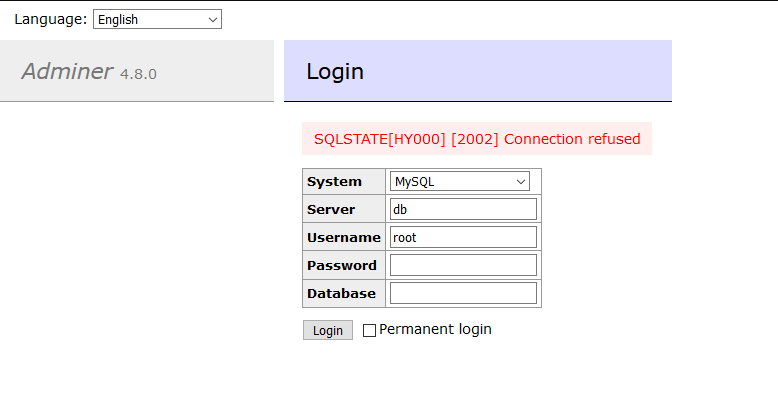
Task: Click the Username row label
Action: 343,238
